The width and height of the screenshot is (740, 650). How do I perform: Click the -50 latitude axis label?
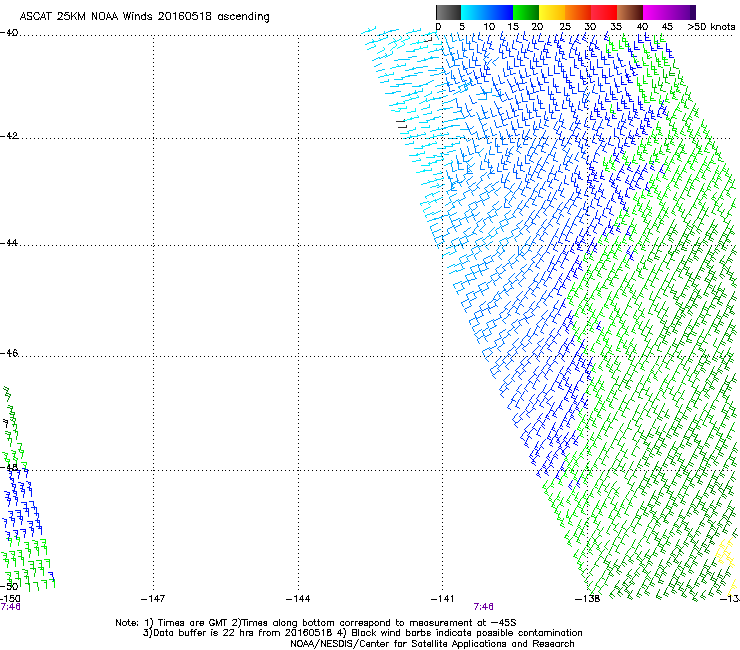(x=10, y=587)
